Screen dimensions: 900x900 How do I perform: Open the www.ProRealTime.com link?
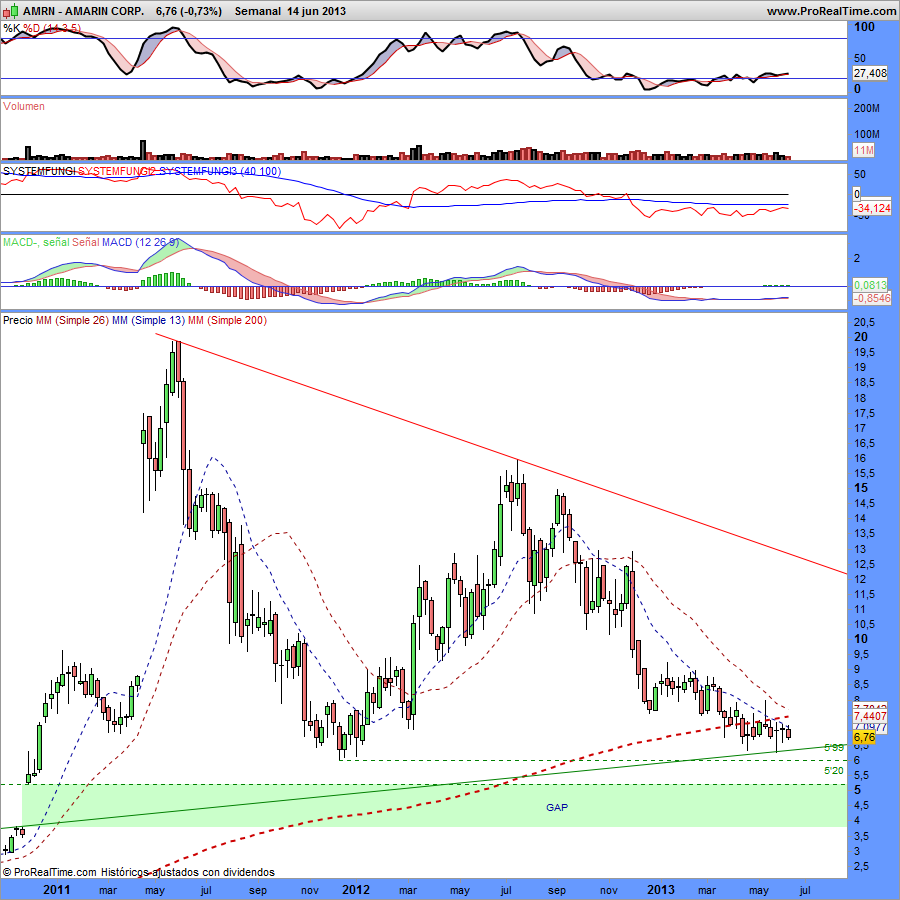pos(831,11)
